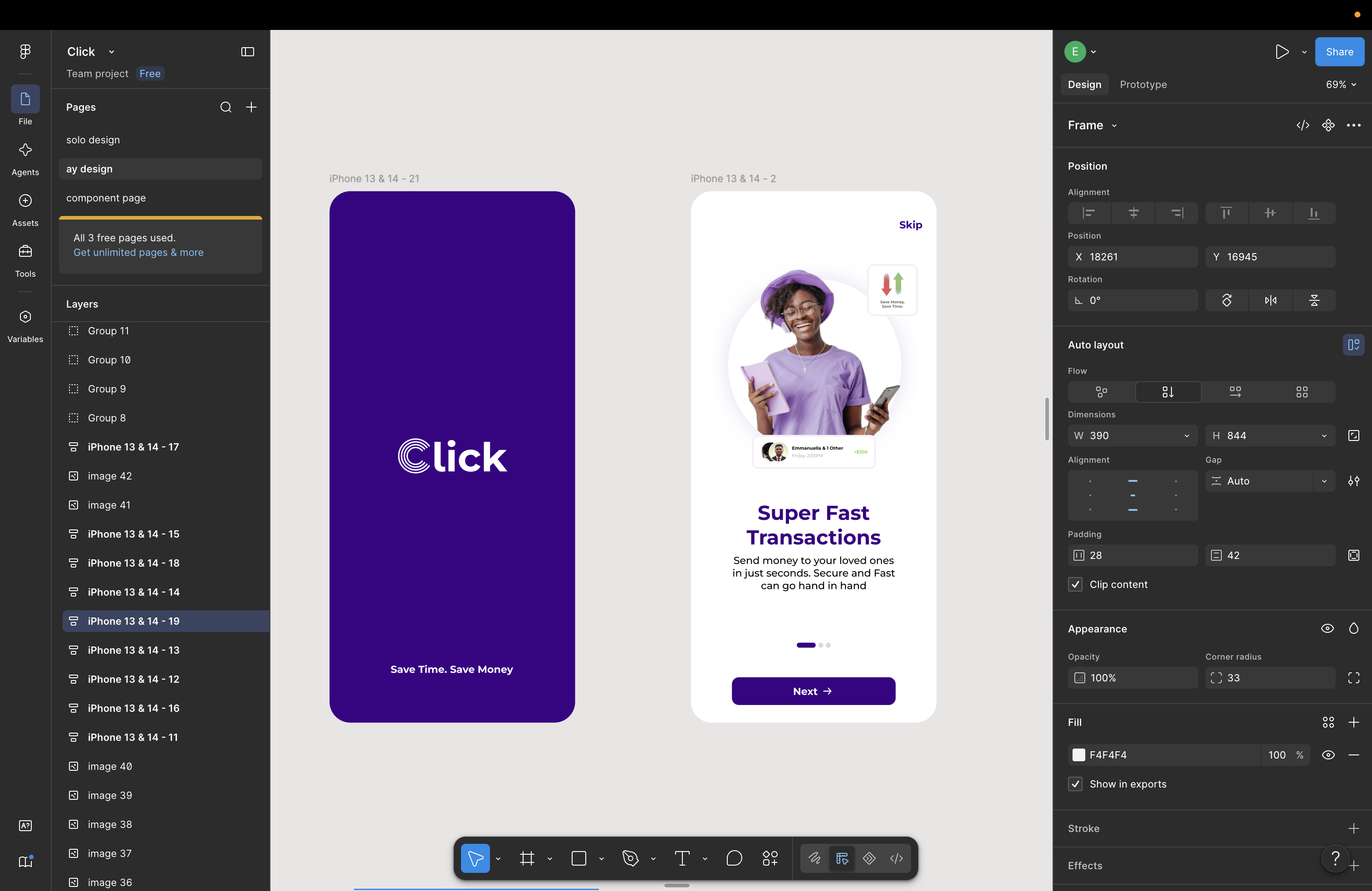The height and width of the screenshot is (891, 1372).
Task: Select horizontal wrap flow option
Action: click(1235, 392)
